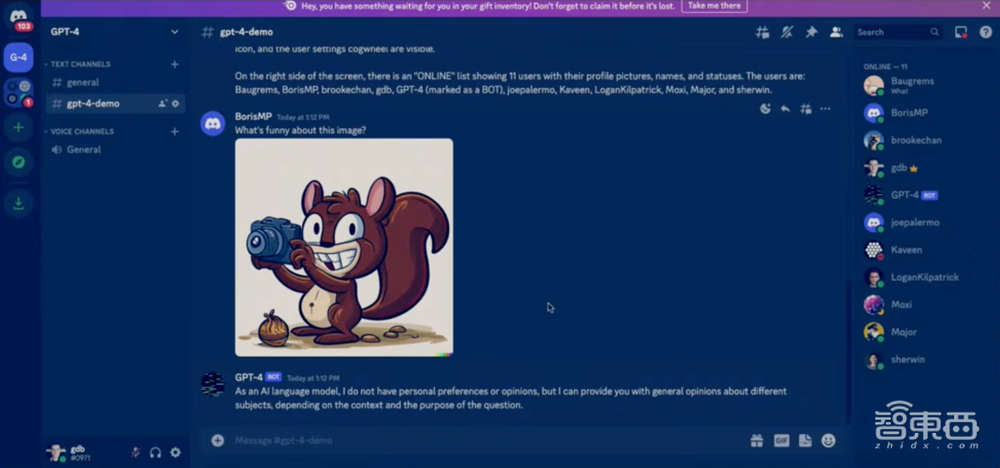Click the Add a Server plus icon
Screen dimensions: 1000x468
tap(18, 128)
